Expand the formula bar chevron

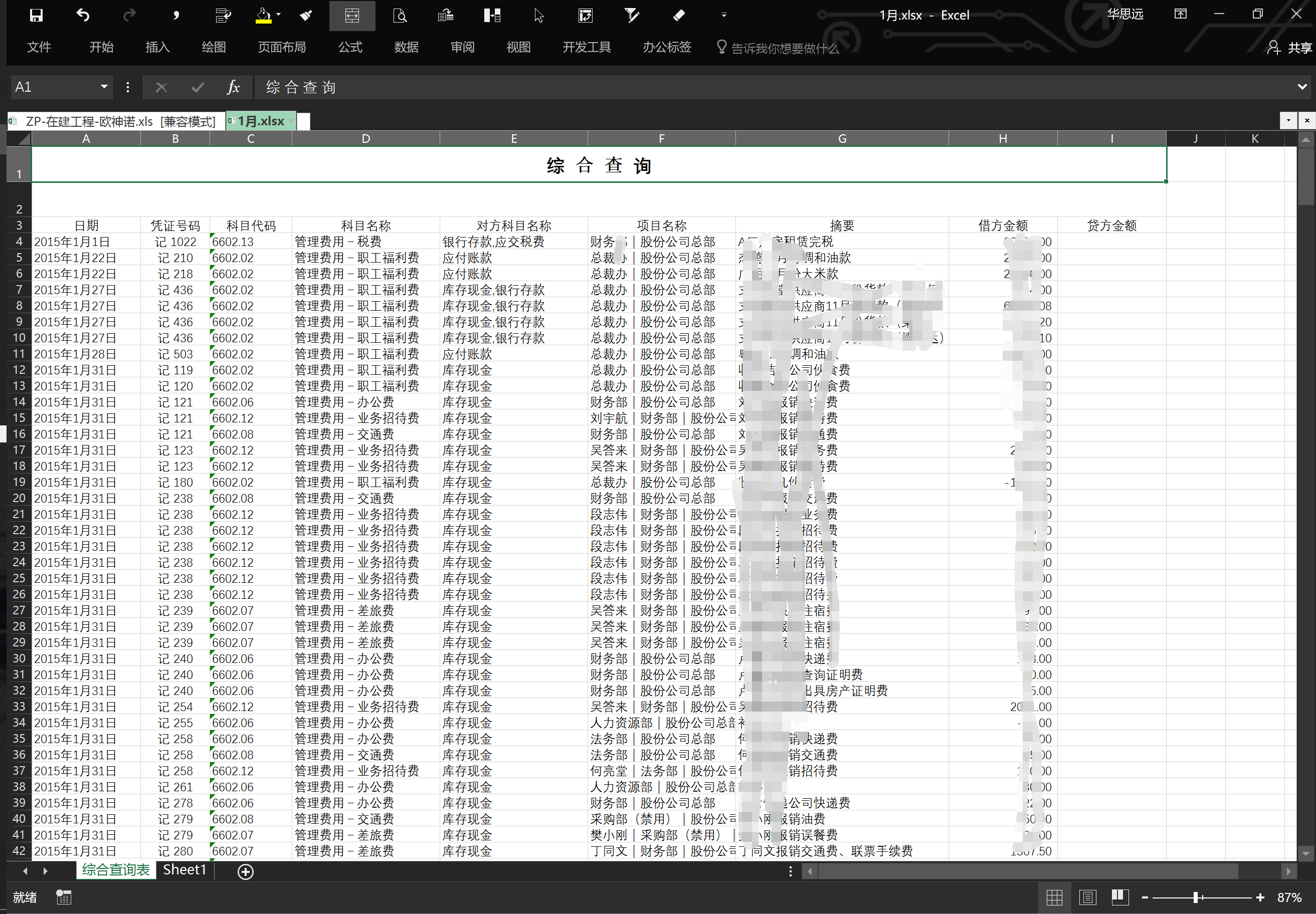coord(1301,87)
